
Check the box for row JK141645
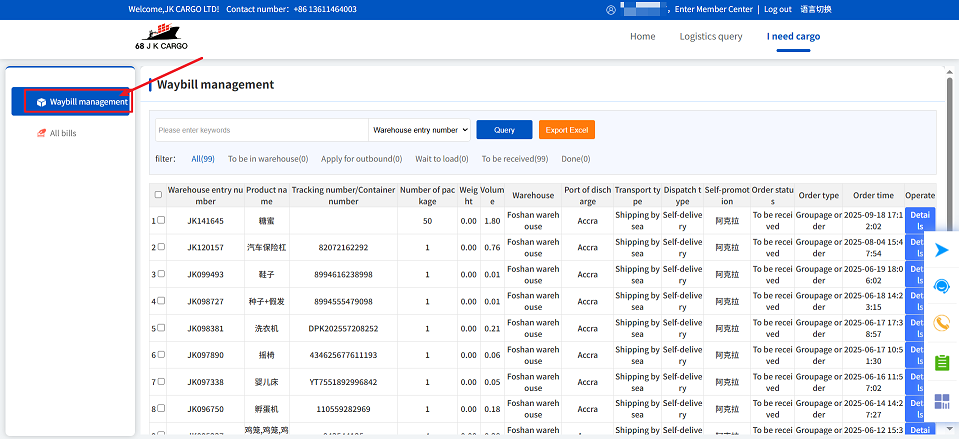pos(161,220)
